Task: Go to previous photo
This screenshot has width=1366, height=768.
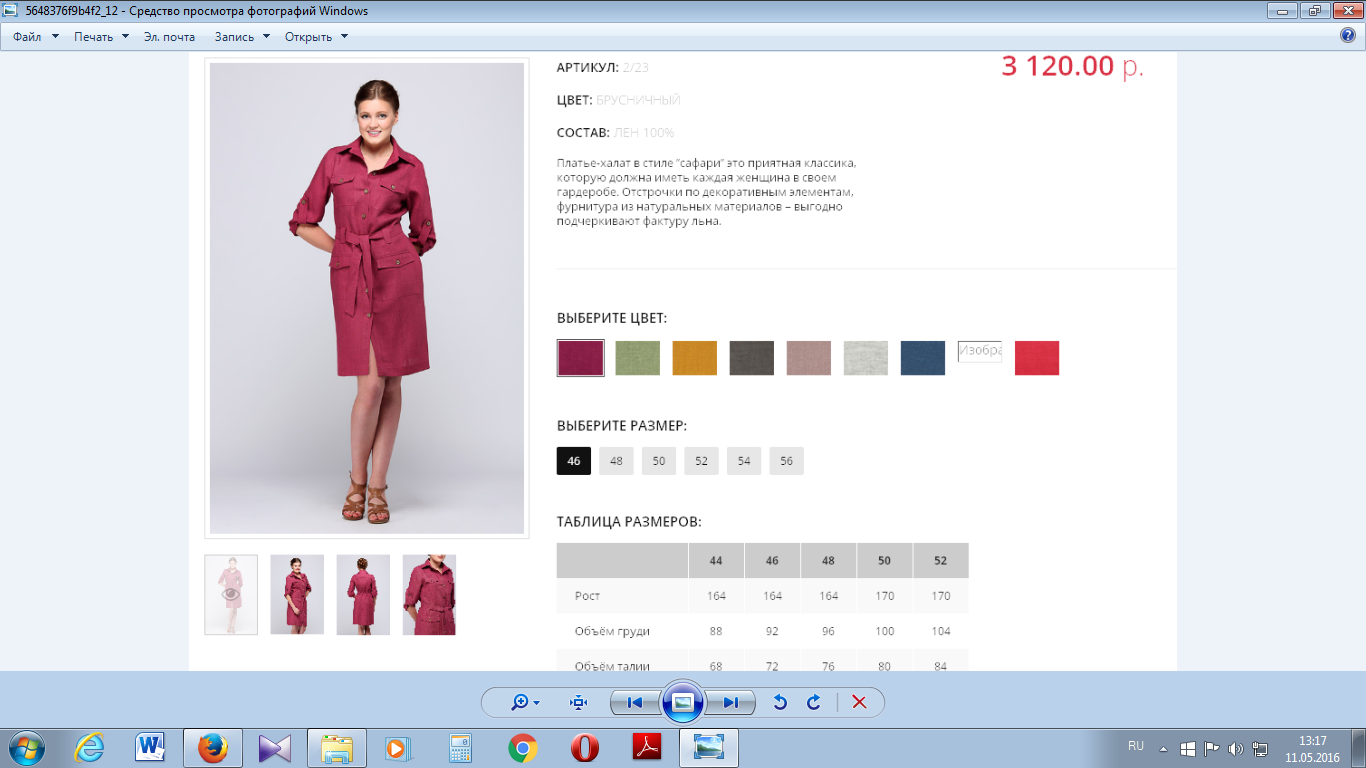Action: coord(634,702)
